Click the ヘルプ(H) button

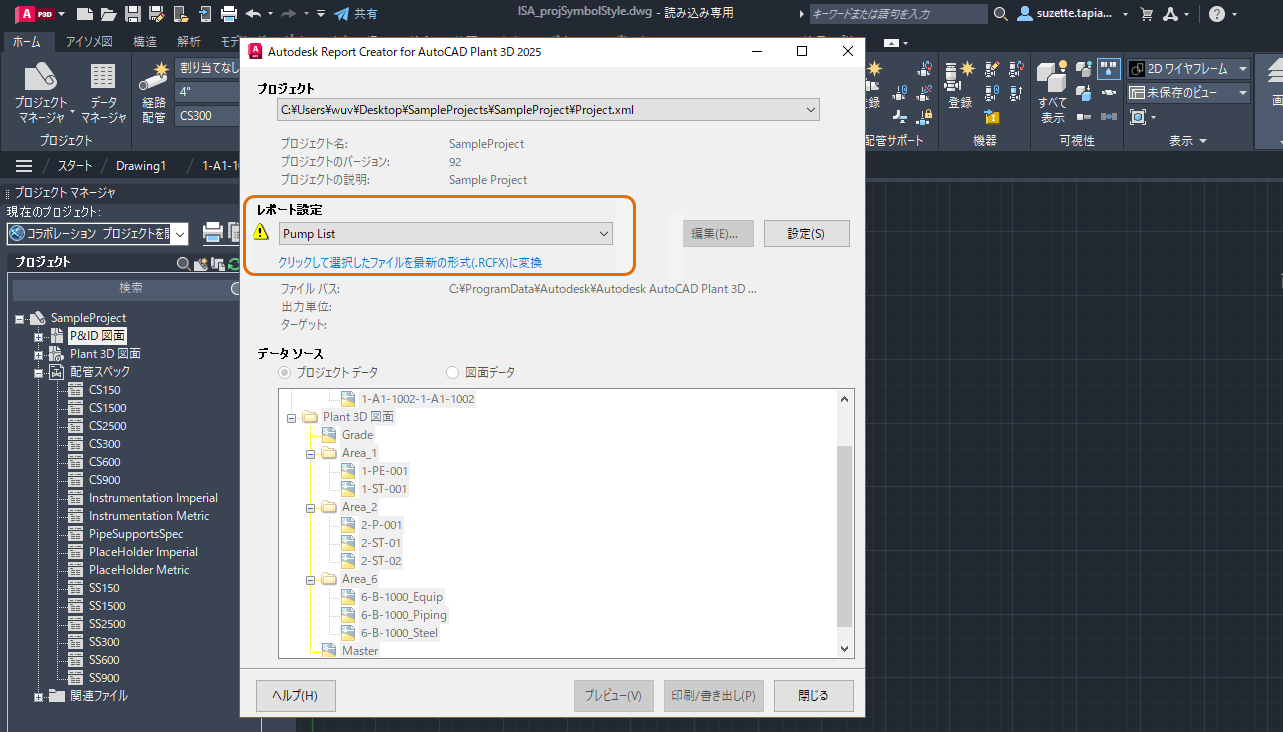(x=295, y=696)
